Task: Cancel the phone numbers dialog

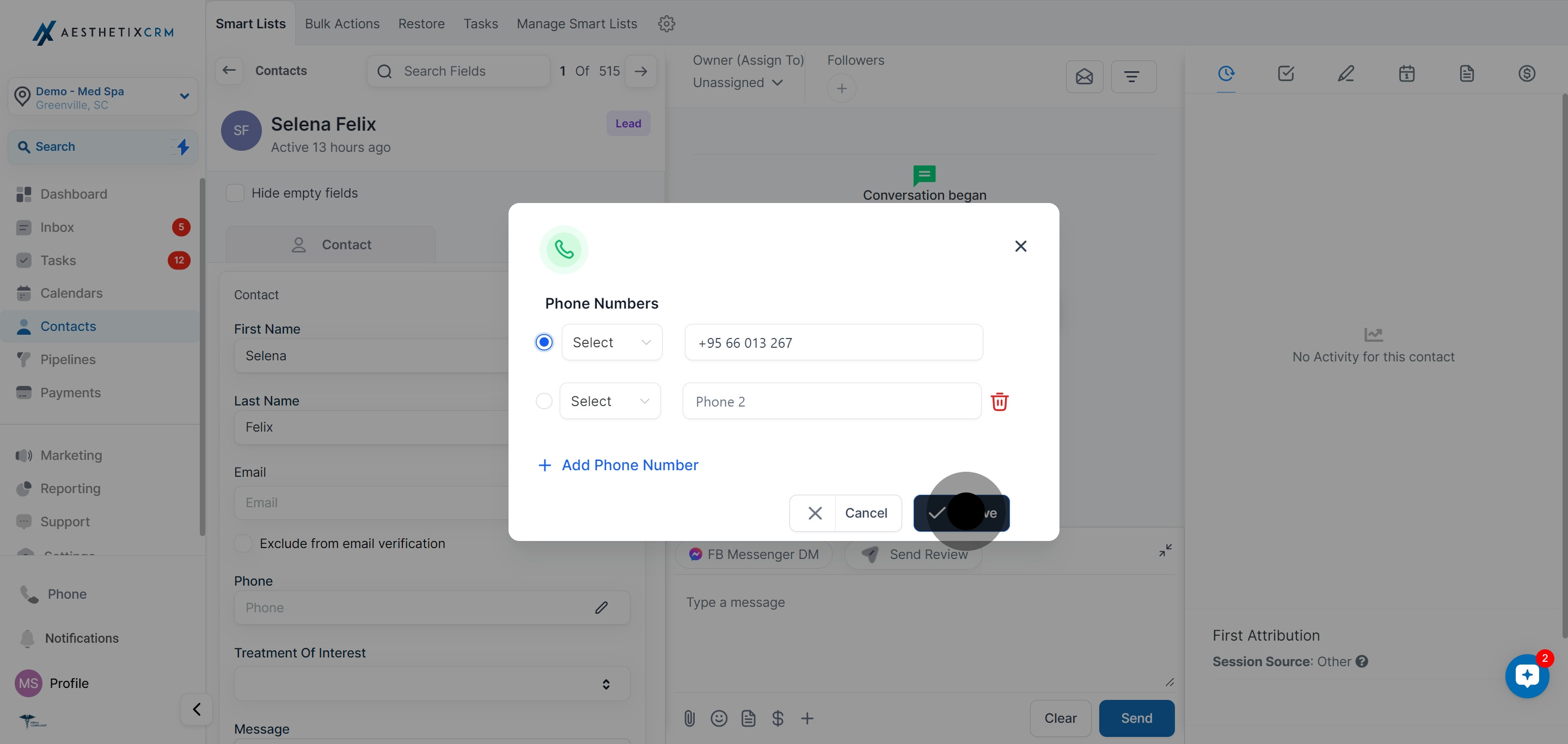Action: click(846, 513)
